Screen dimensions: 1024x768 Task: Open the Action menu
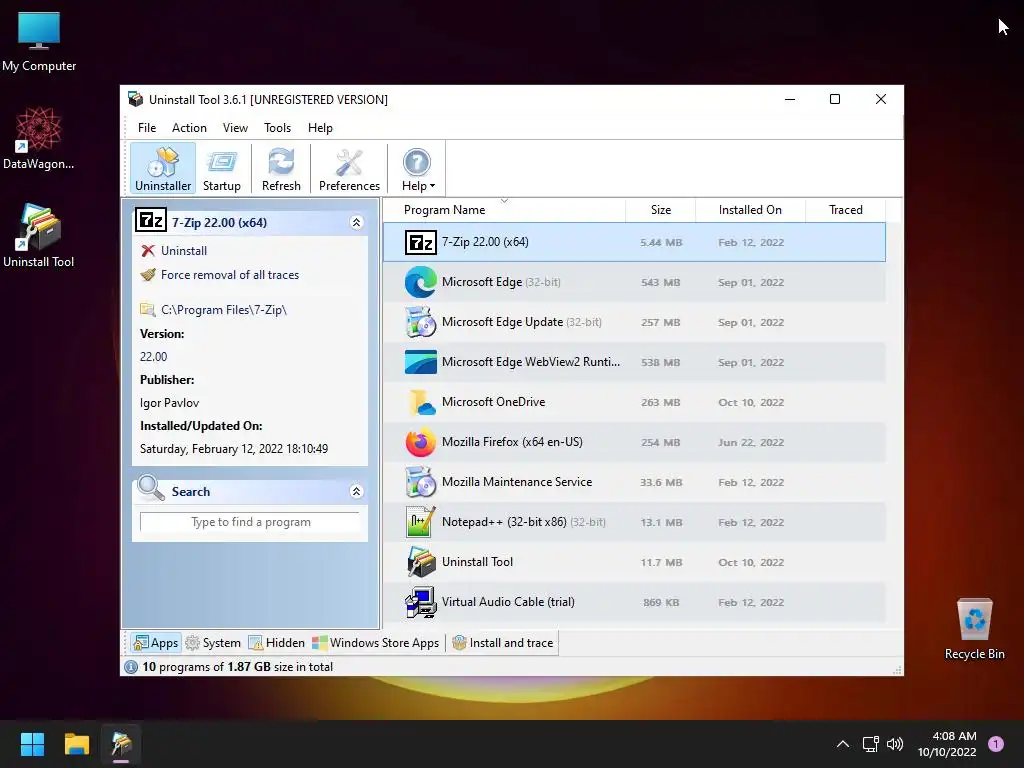tap(189, 128)
